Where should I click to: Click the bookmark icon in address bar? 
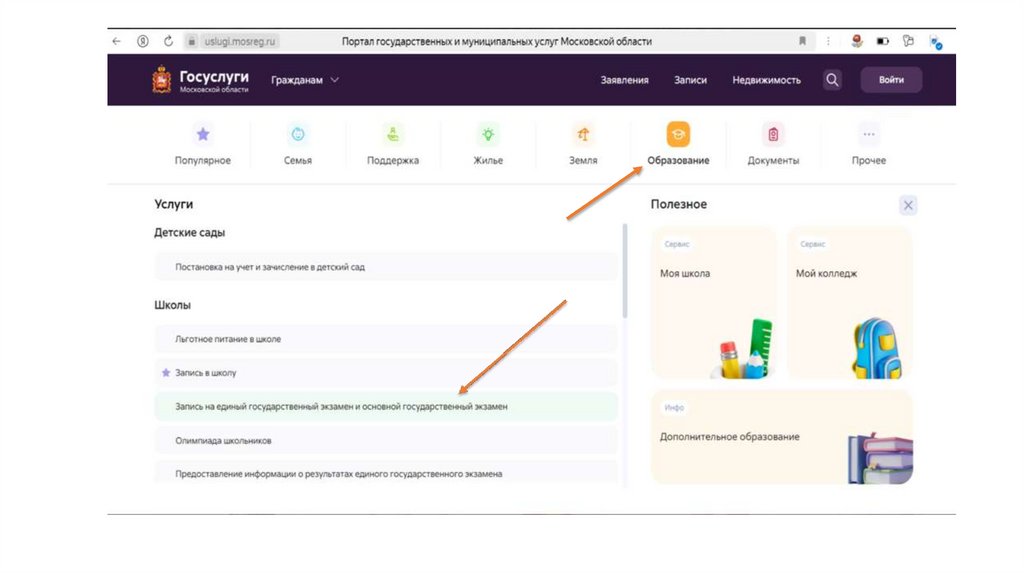point(803,41)
